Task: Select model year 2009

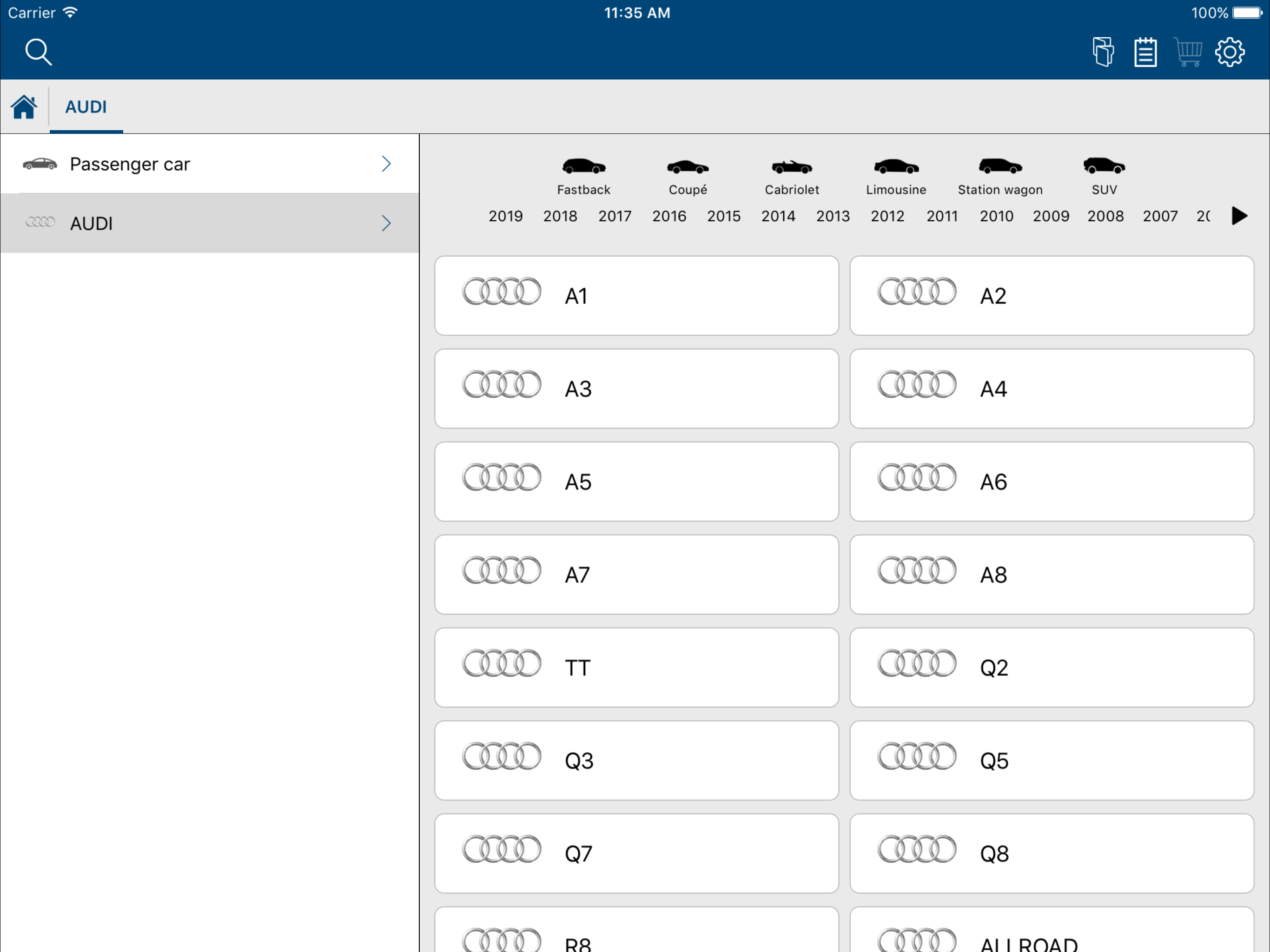Action: click(1051, 217)
